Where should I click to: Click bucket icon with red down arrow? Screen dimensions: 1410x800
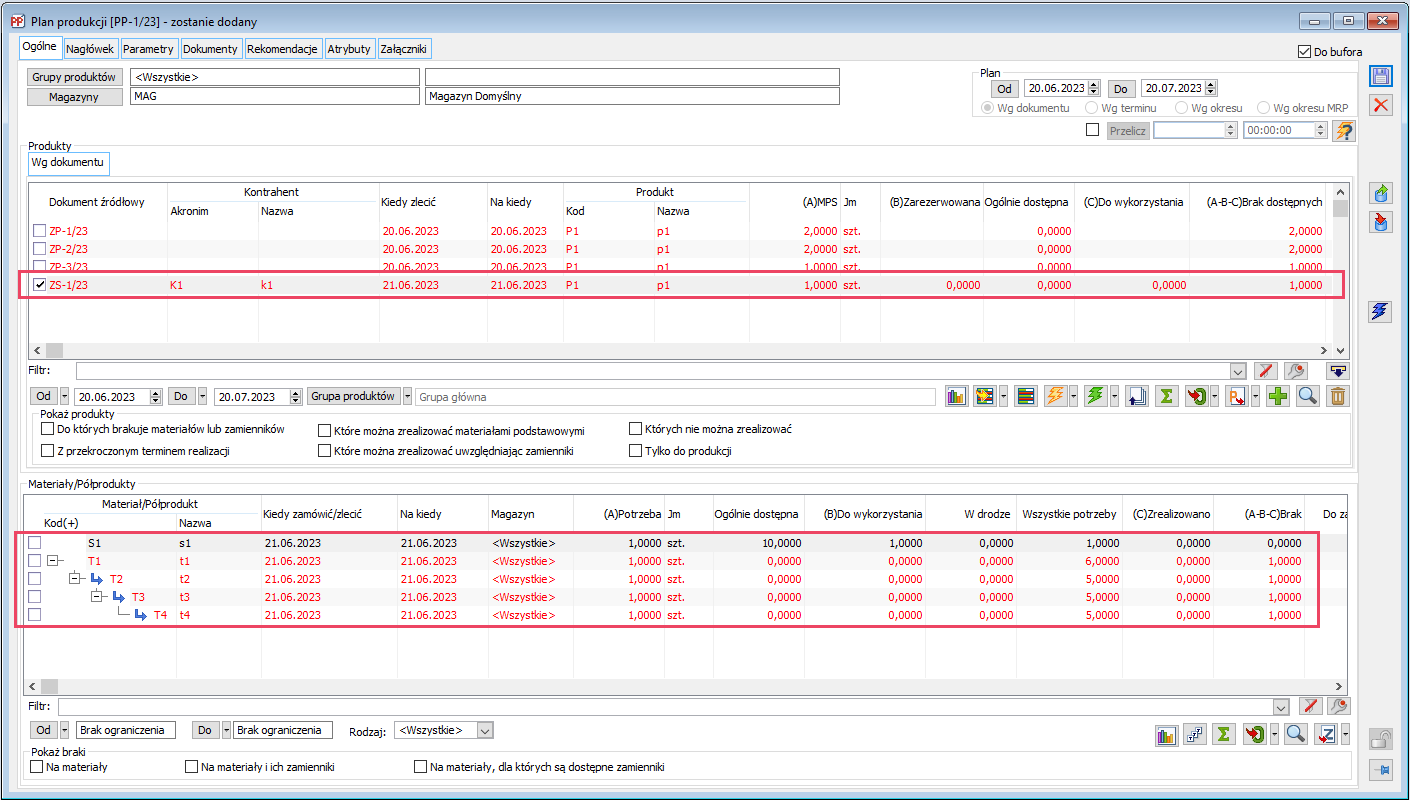tap(1381, 222)
